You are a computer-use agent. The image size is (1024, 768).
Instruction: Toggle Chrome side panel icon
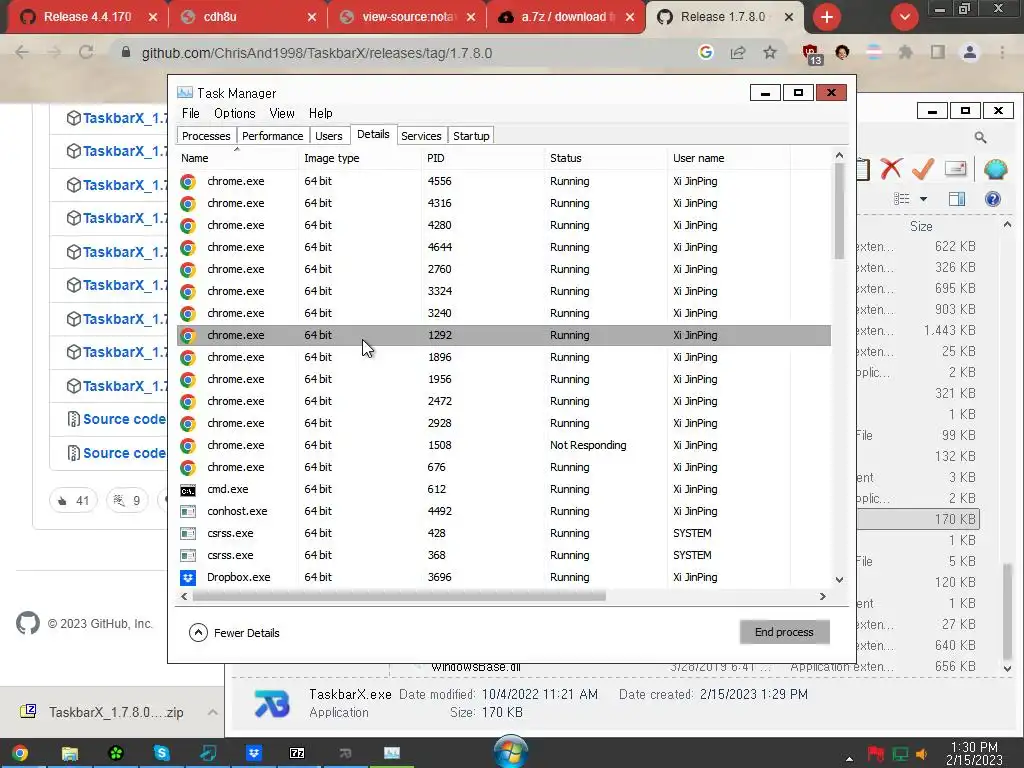pyautogui.click(x=938, y=52)
